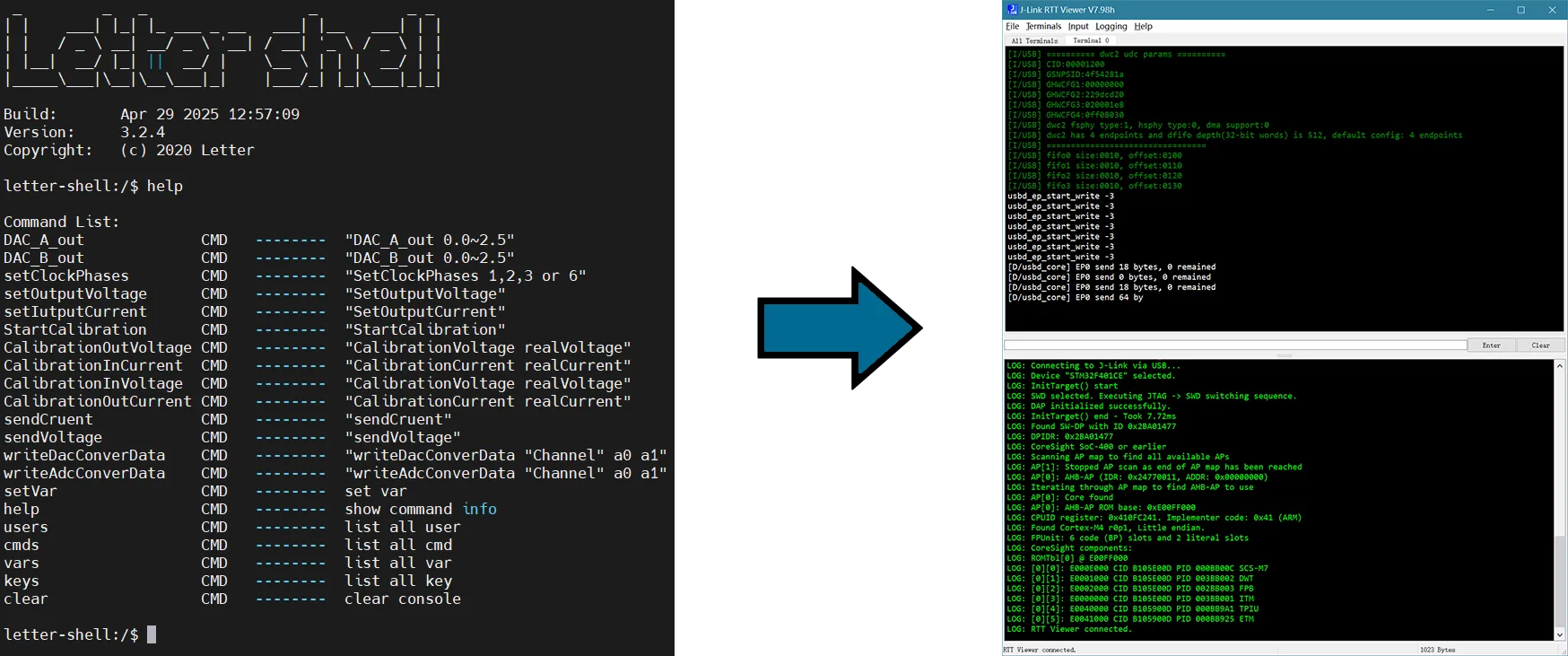Open the Input menu

tap(1077, 27)
